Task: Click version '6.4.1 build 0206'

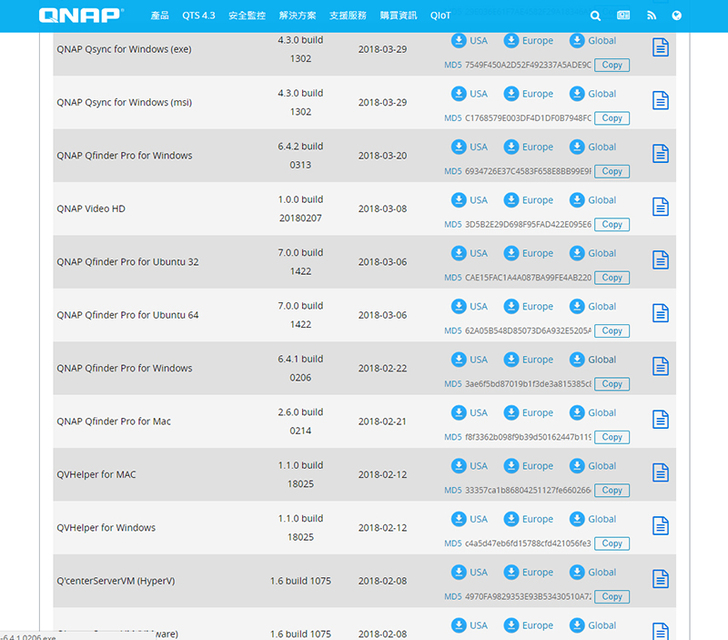Action: [300, 368]
